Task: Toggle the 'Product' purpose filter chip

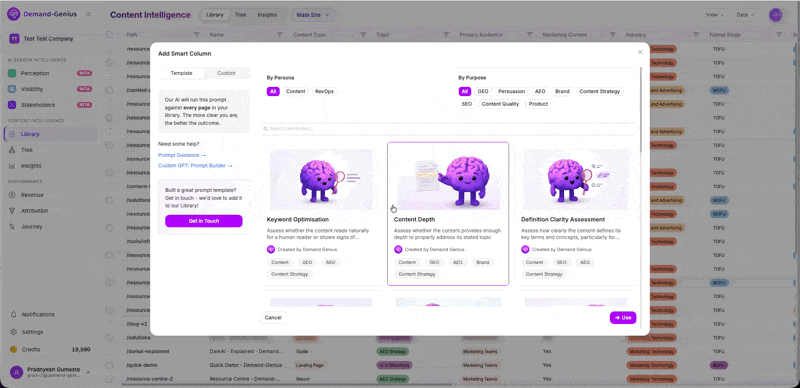Action: coord(538,104)
